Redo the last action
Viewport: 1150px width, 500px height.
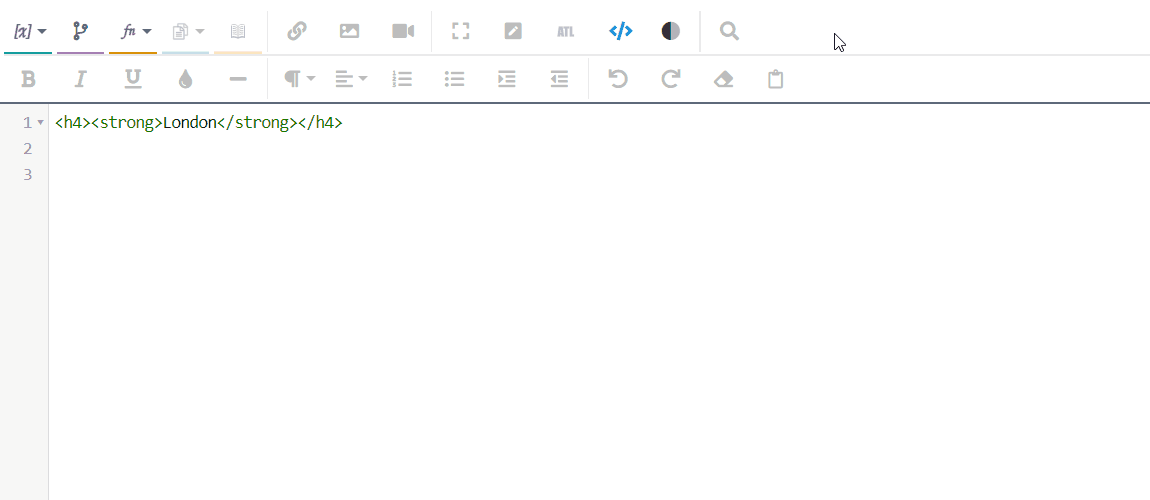670,78
